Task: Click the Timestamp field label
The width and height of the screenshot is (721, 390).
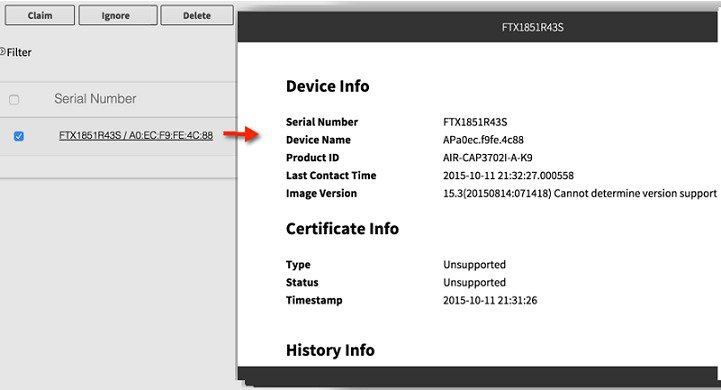Action: point(314,300)
